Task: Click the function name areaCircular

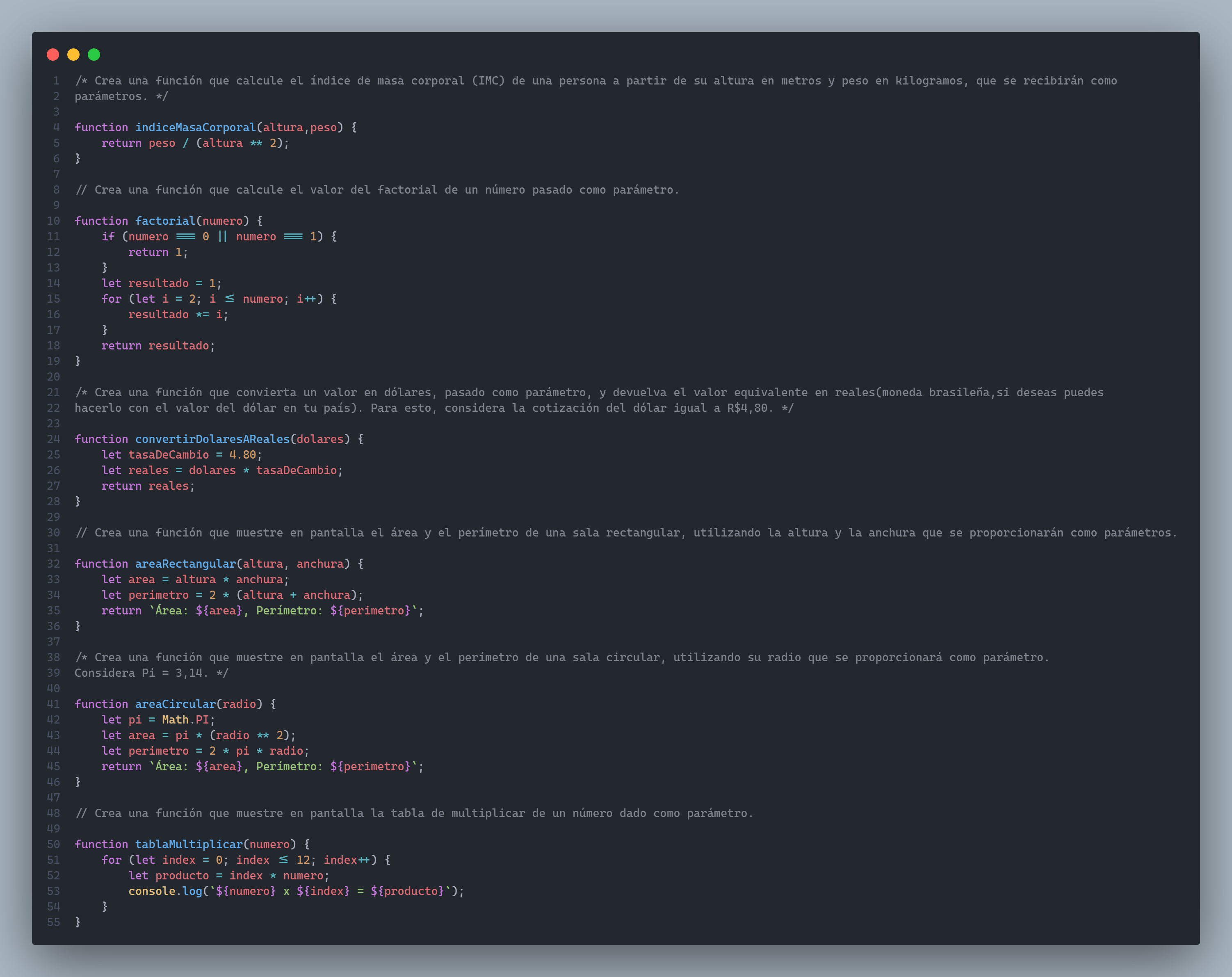Action: [176, 704]
